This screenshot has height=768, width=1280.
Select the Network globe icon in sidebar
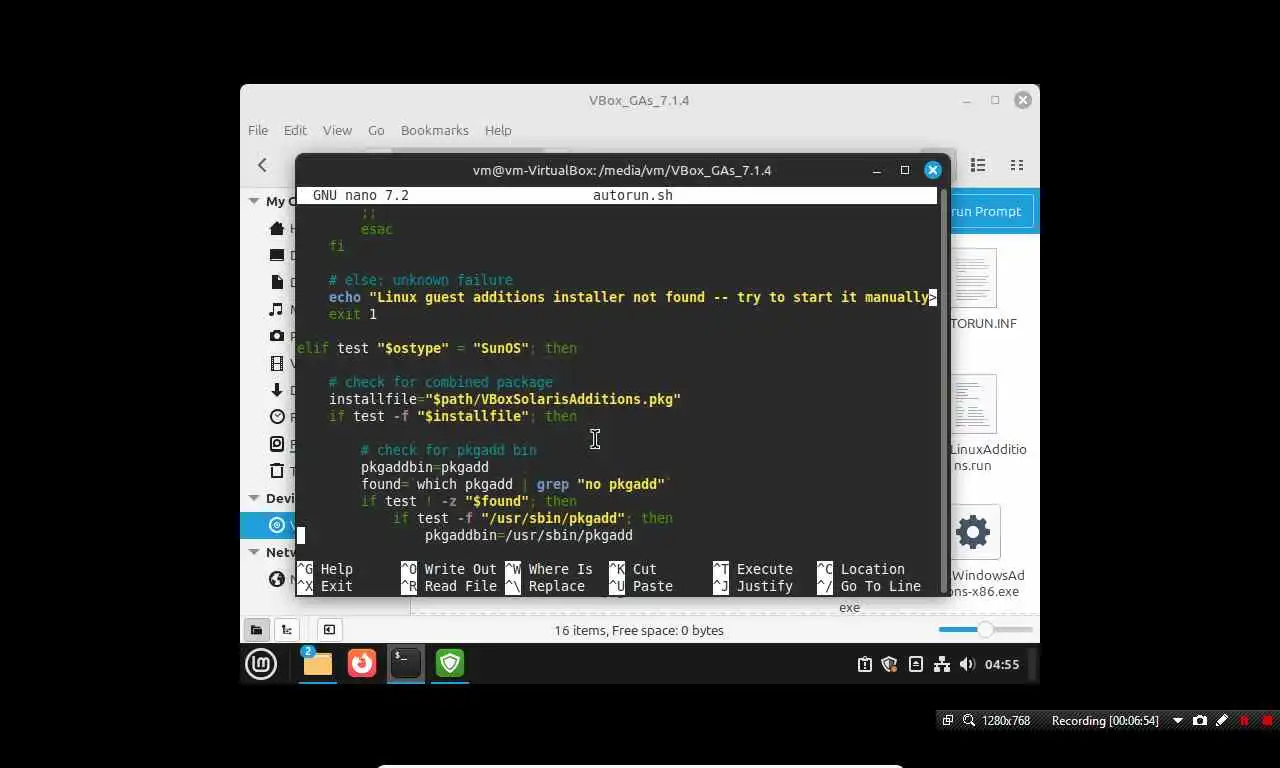[277, 579]
